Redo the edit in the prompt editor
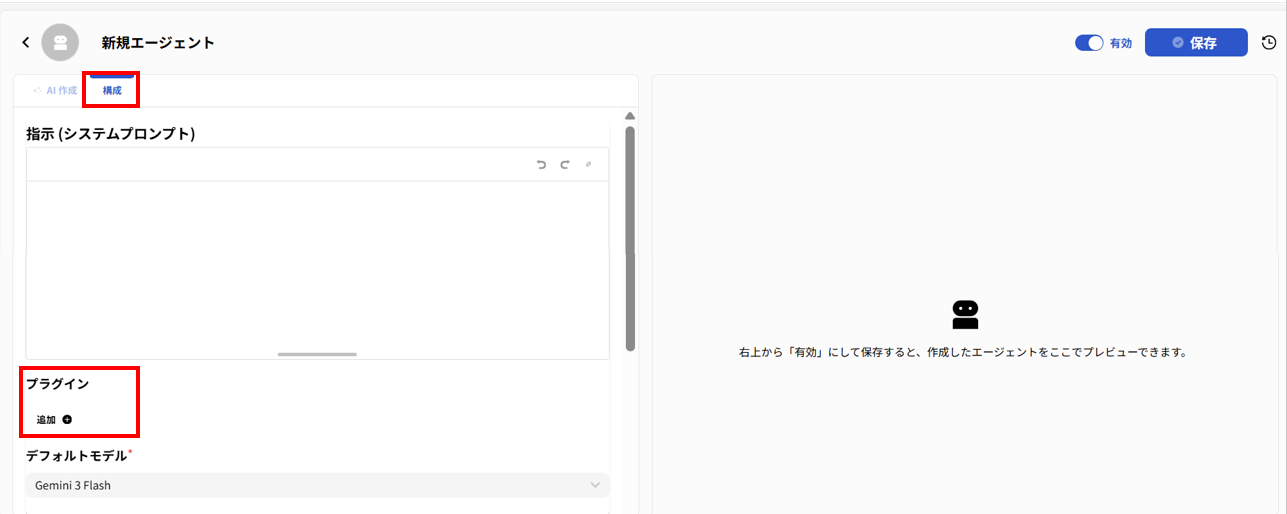 pyautogui.click(x=565, y=165)
